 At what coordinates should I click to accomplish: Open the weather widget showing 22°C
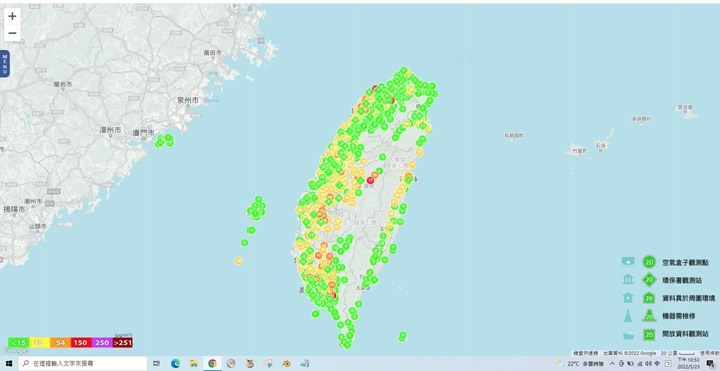[580, 364]
